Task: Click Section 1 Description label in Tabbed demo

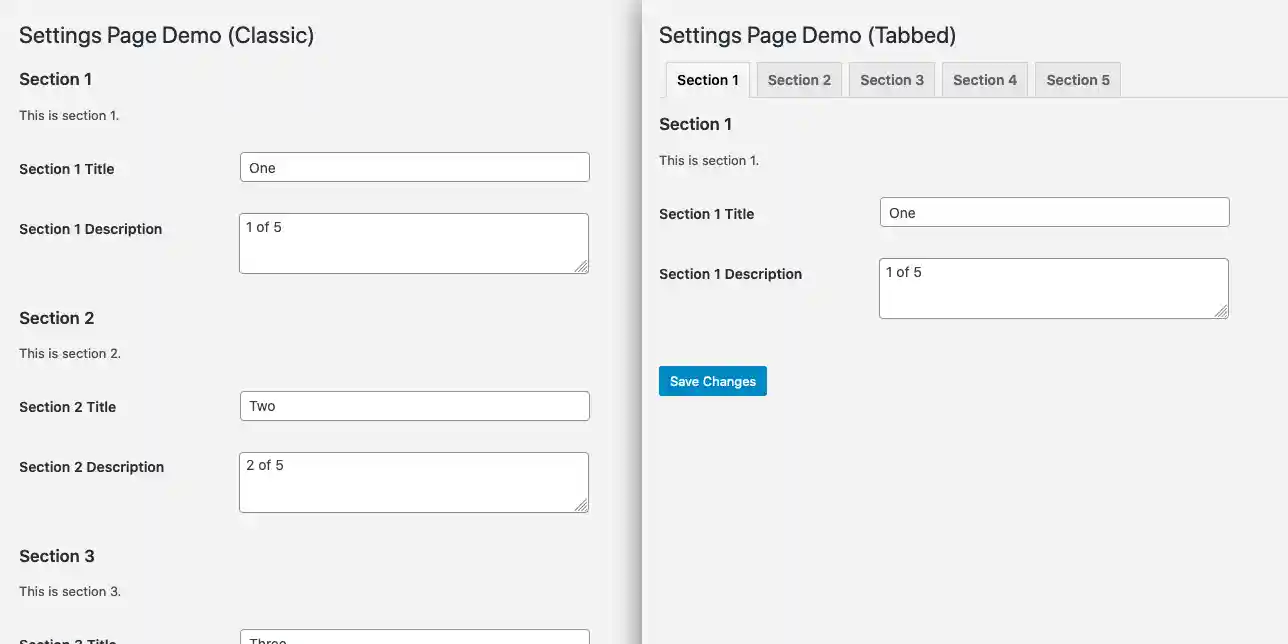Action: coord(731,274)
